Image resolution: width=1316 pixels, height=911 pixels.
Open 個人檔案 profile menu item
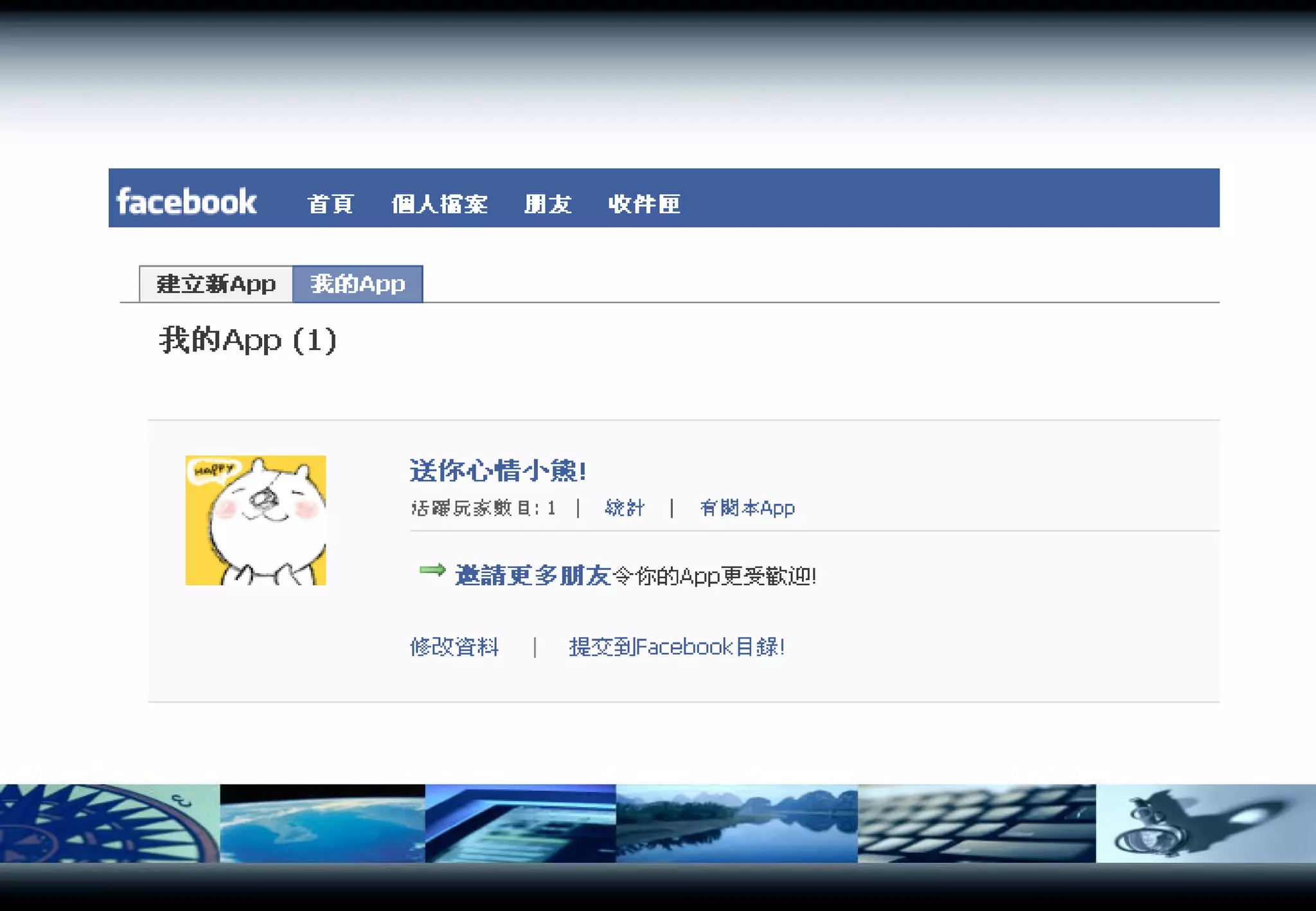tap(440, 204)
